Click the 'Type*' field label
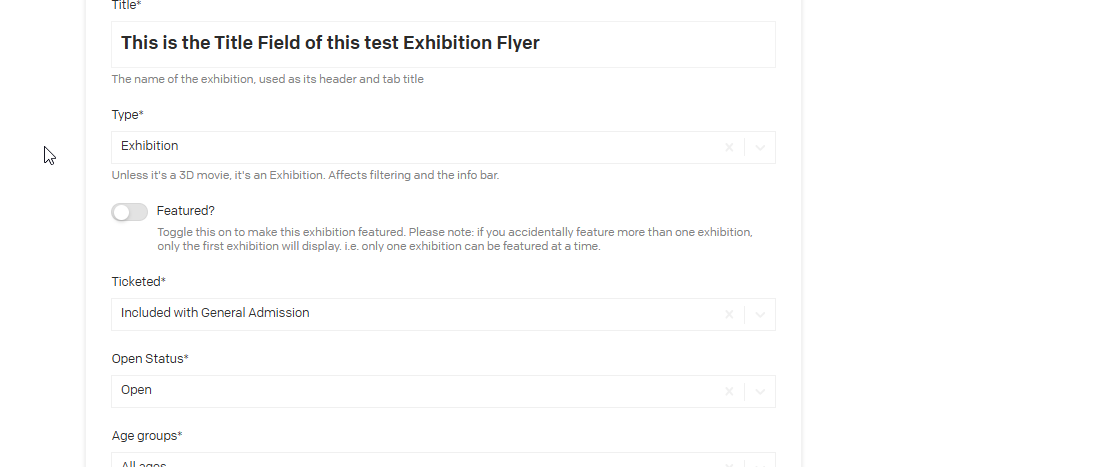The image size is (1111, 467). click(x=128, y=115)
